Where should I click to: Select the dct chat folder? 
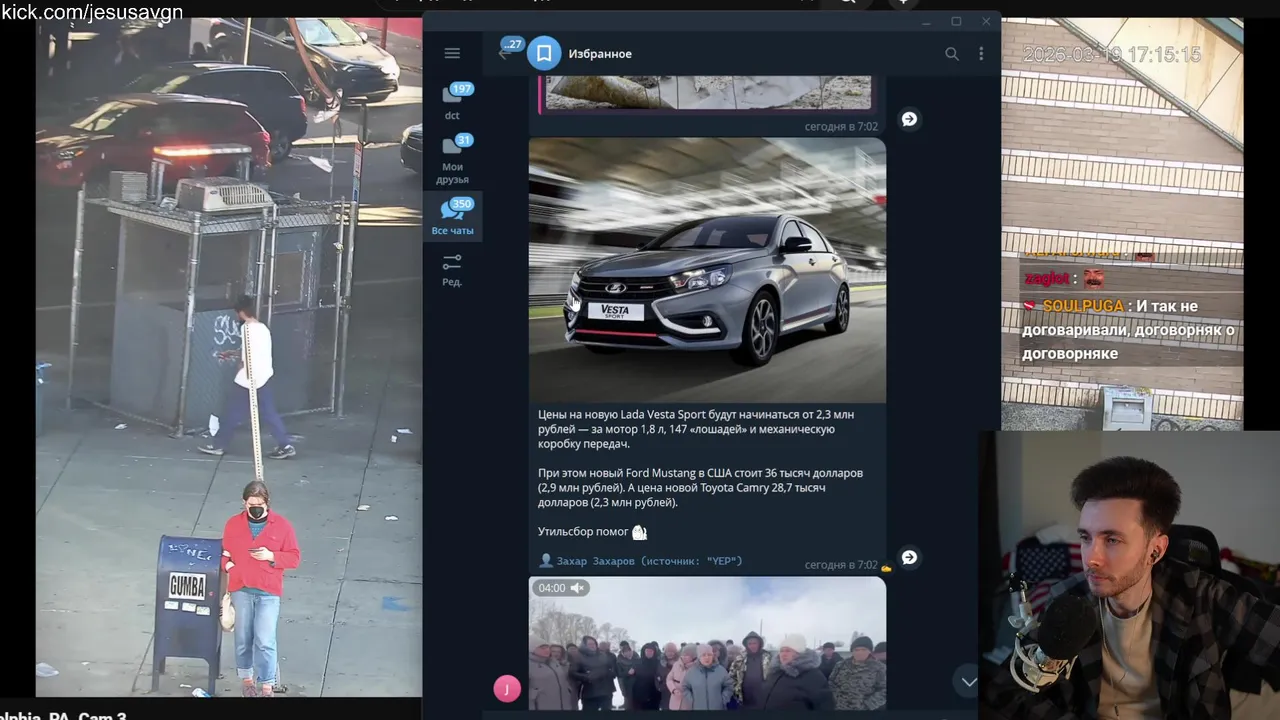452,102
